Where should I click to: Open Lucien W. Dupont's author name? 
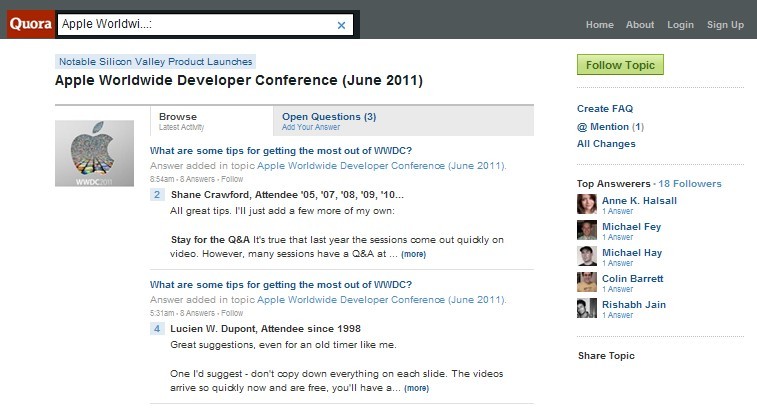click(214, 328)
